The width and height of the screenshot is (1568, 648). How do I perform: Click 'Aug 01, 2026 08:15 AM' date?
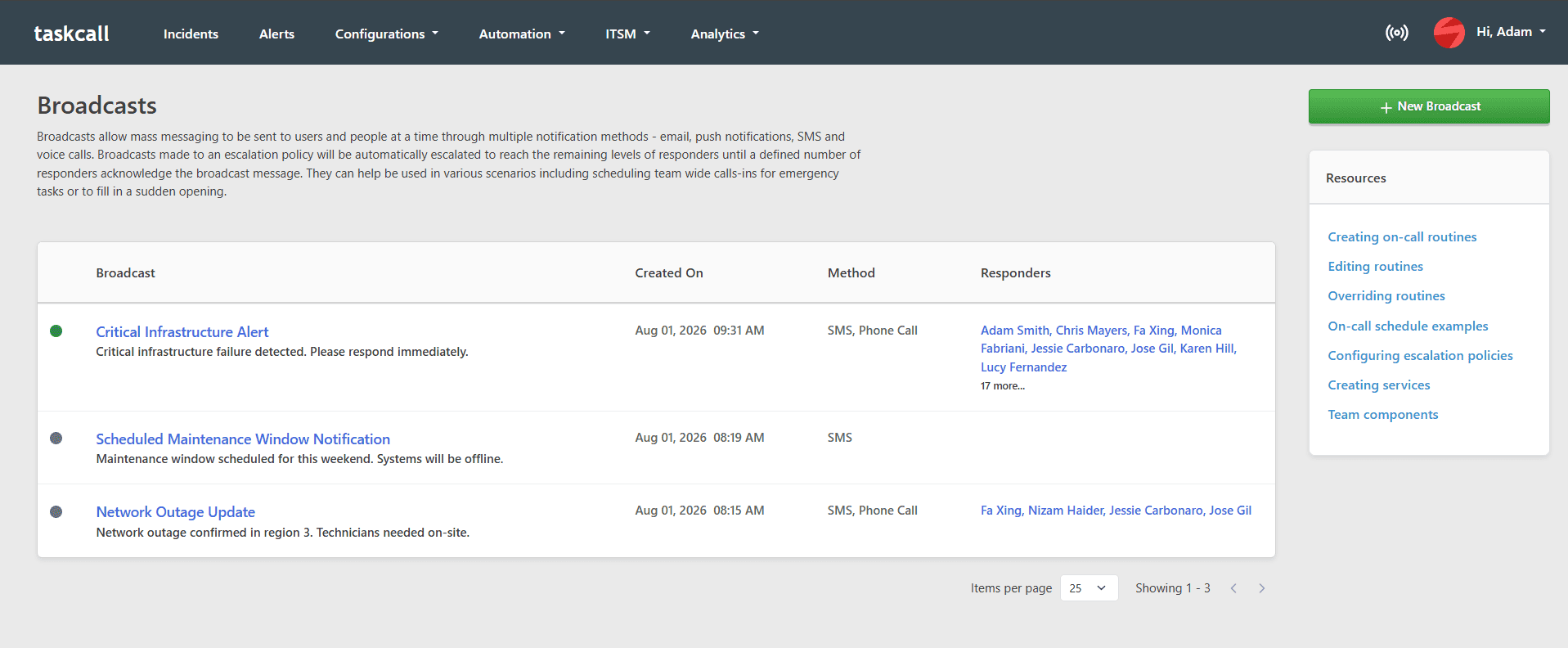click(699, 511)
